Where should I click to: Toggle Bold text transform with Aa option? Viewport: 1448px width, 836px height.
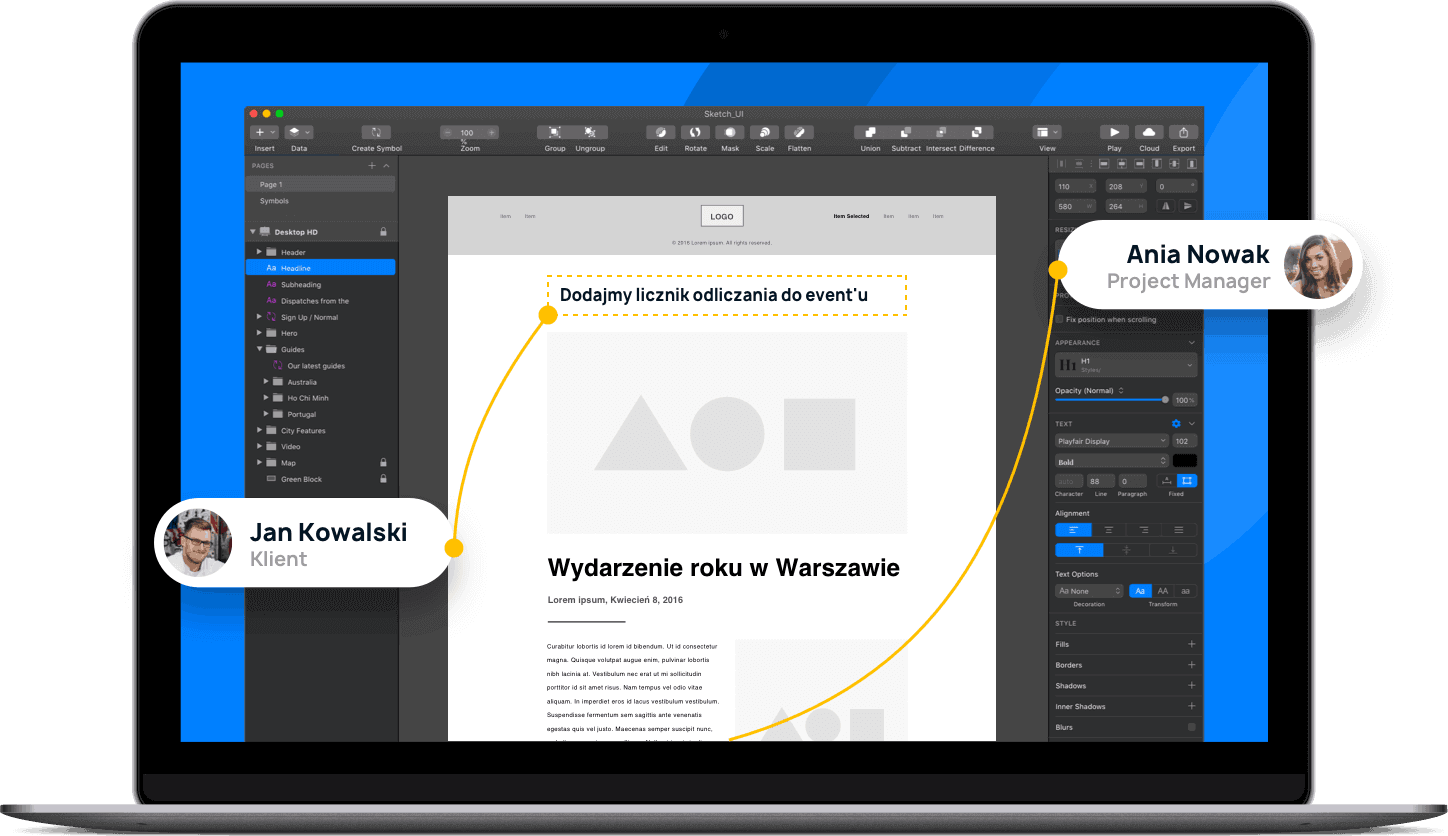(1140, 590)
